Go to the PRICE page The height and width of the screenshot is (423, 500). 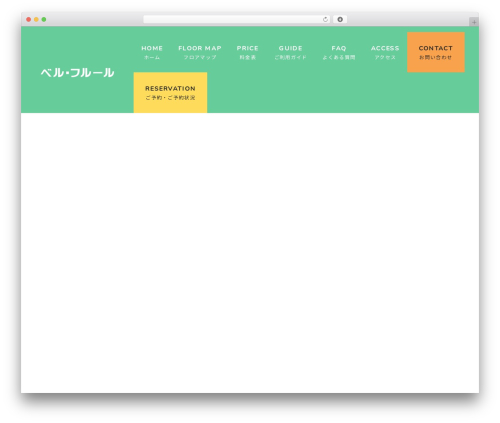pyautogui.click(x=247, y=52)
